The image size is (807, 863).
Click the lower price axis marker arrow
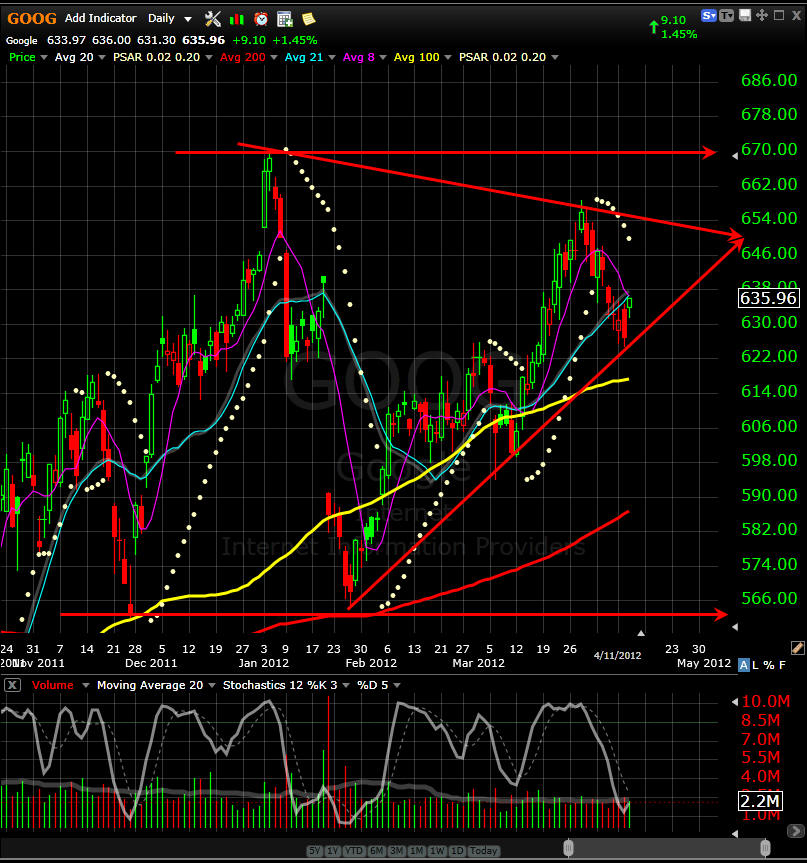[735, 626]
